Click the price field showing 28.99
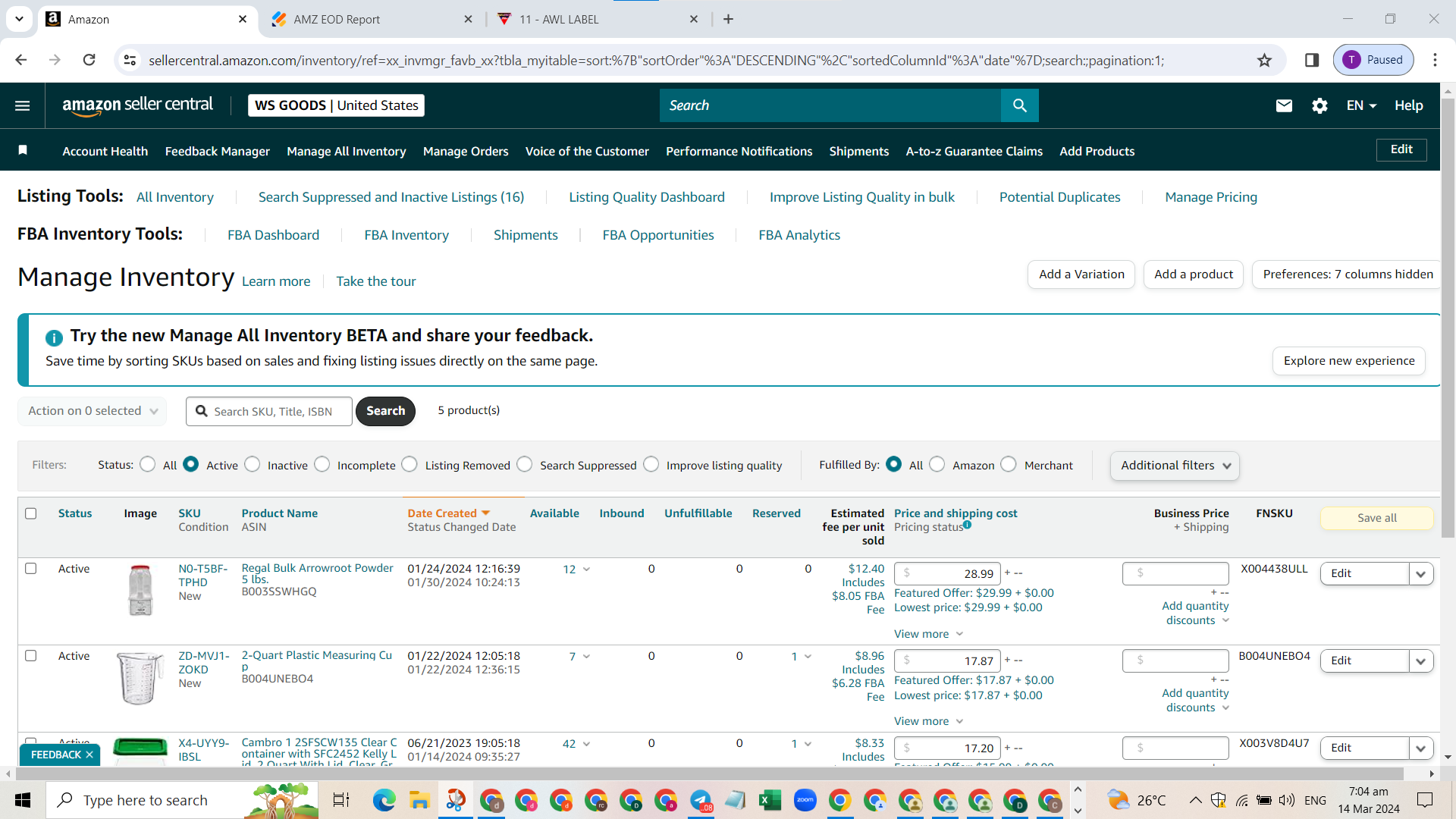The image size is (1456, 819). click(x=947, y=574)
